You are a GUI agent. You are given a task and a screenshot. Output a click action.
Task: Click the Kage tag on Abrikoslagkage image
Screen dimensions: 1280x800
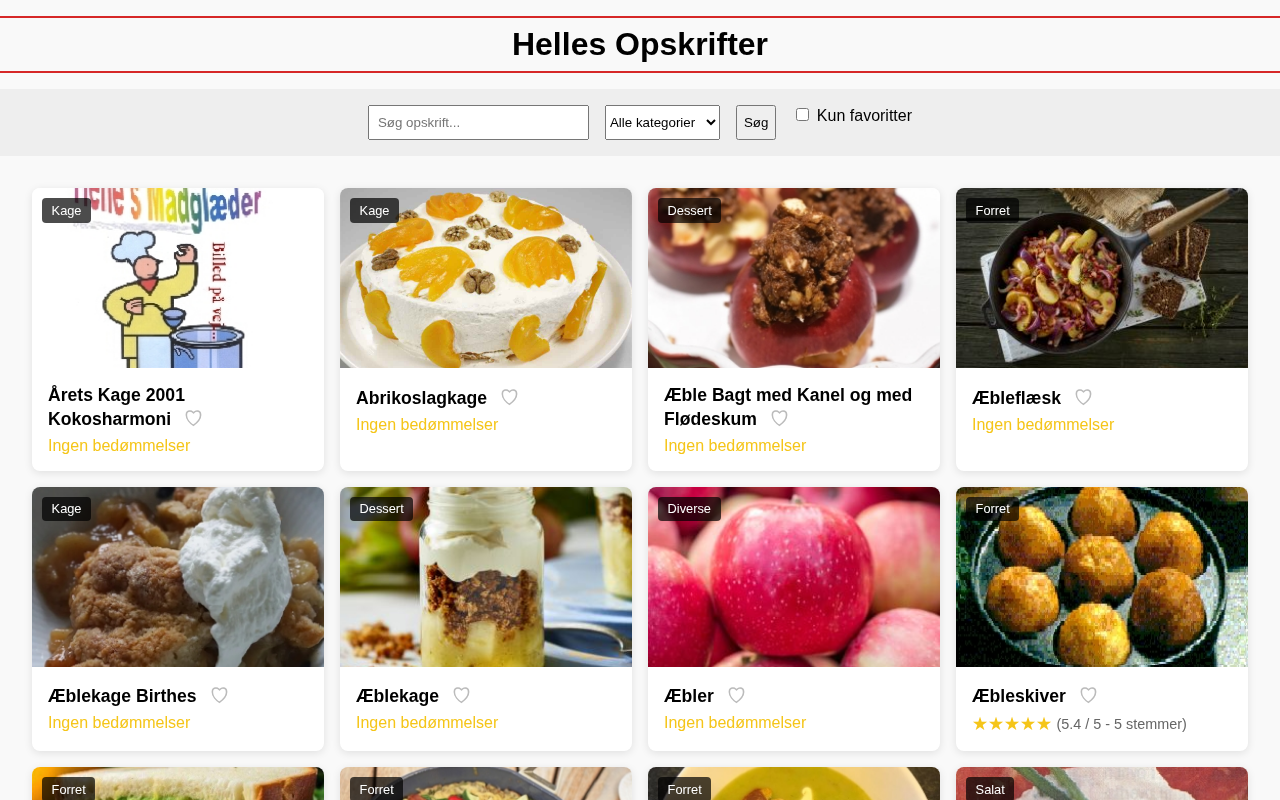tap(374, 210)
